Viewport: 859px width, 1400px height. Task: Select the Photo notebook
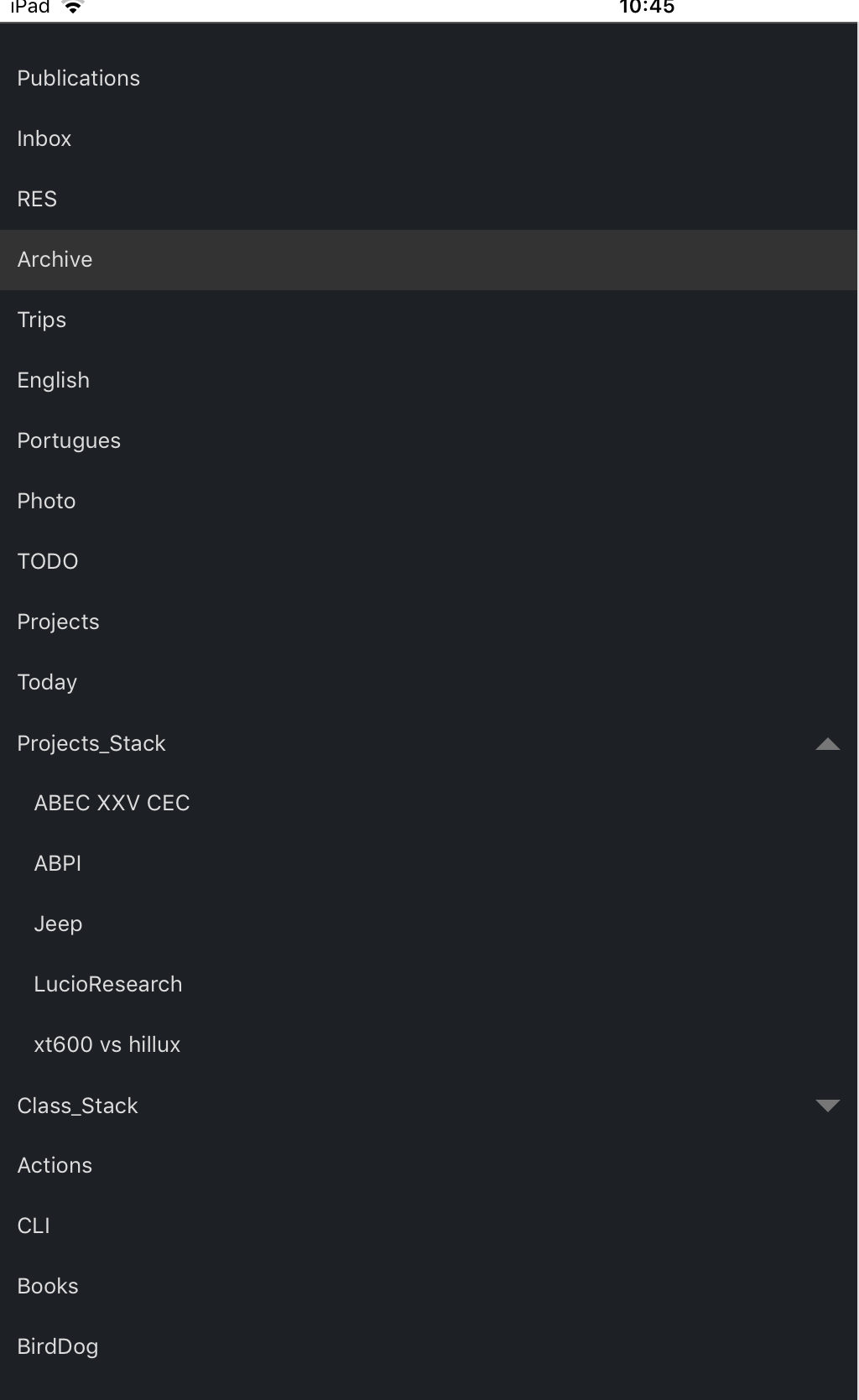pyautogui.click(x=47, y=501)
